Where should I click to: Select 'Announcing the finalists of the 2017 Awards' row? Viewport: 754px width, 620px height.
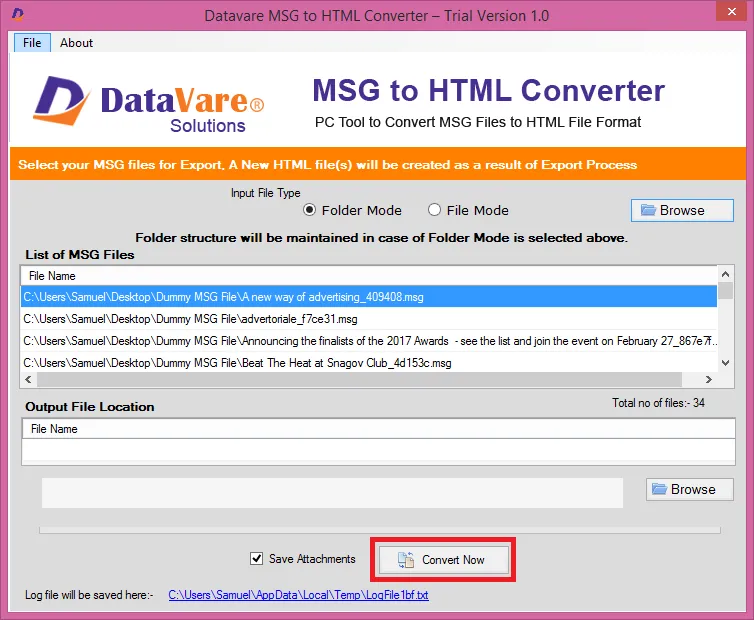(369, 341)
